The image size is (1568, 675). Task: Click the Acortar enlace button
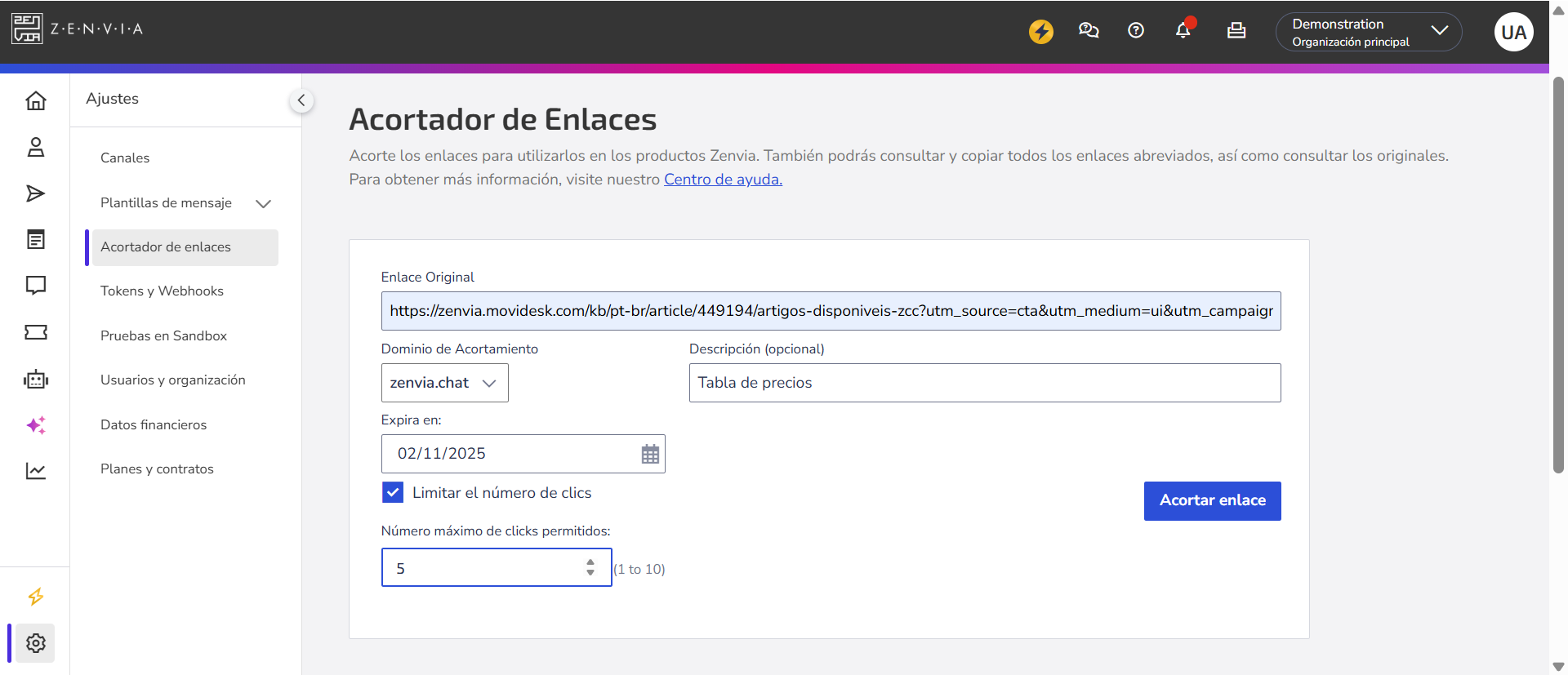coord(1212,501)
